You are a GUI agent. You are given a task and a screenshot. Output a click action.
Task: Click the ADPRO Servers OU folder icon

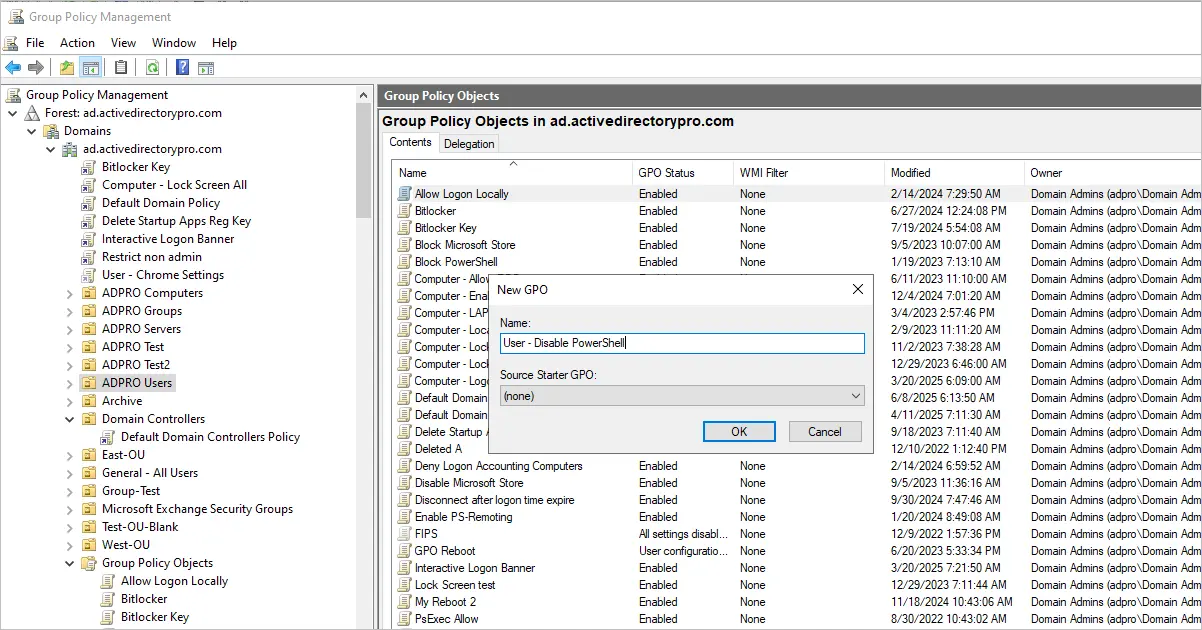click(x=89, y=329)
